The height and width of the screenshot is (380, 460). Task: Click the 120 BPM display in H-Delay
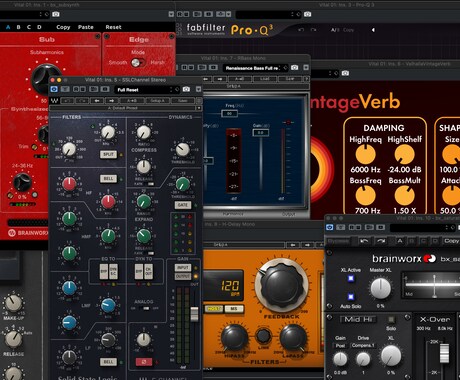tap(224, 286)
